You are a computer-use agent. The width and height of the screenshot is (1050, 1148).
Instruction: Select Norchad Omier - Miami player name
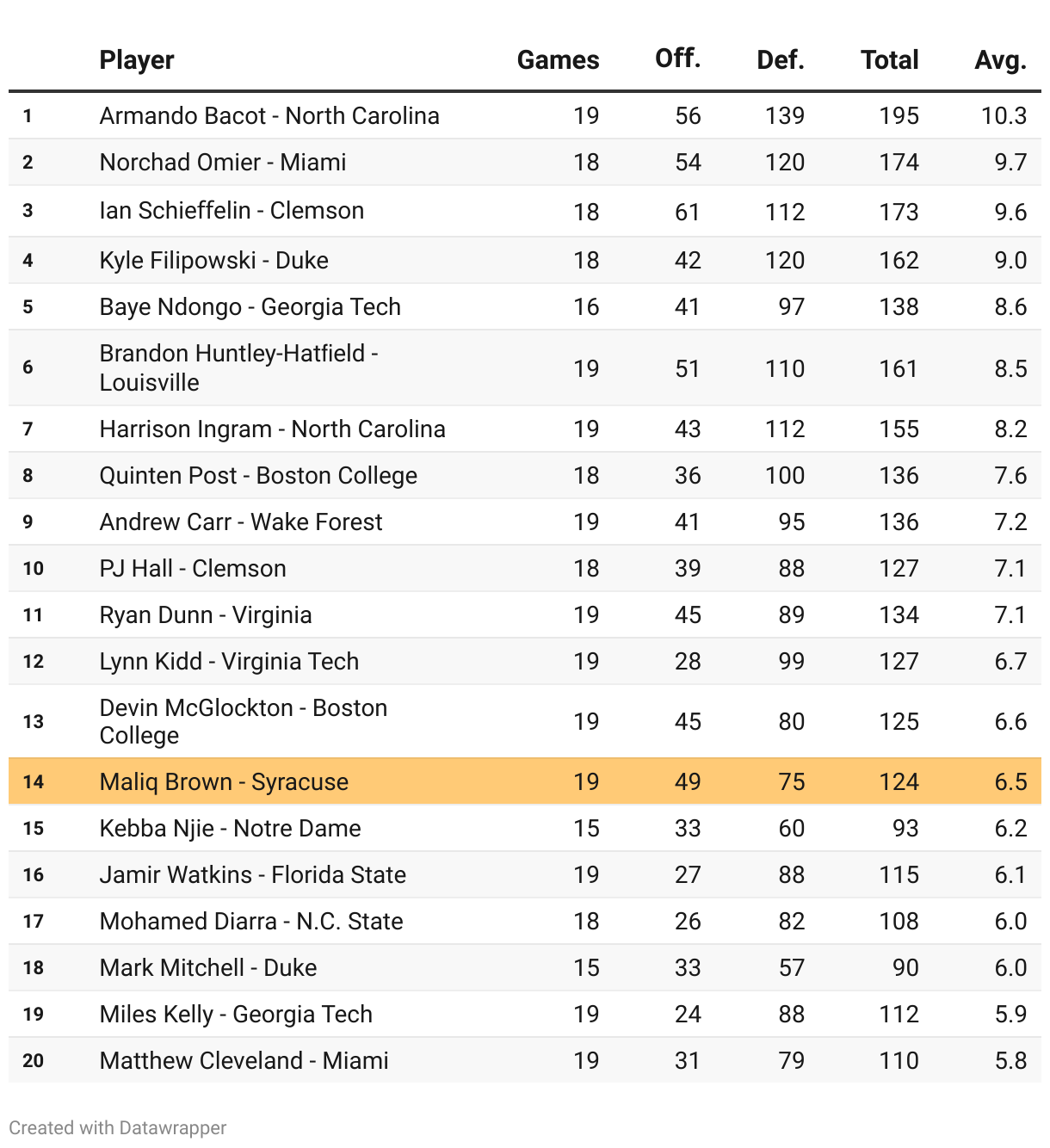point(223,162)
